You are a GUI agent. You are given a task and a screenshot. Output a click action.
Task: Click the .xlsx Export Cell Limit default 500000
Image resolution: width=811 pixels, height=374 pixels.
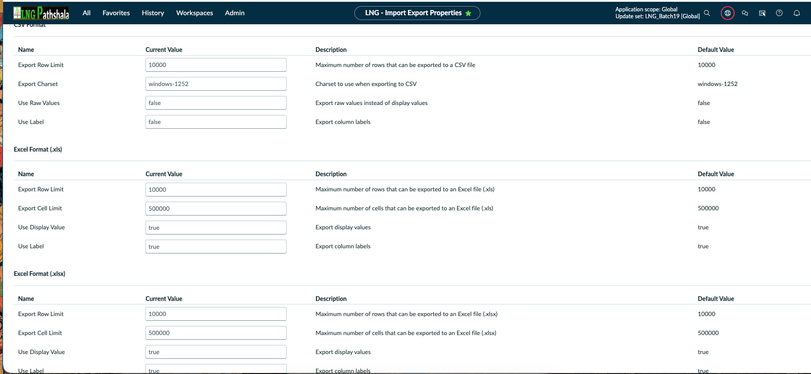pyautogui.click(x=708, y=333)
